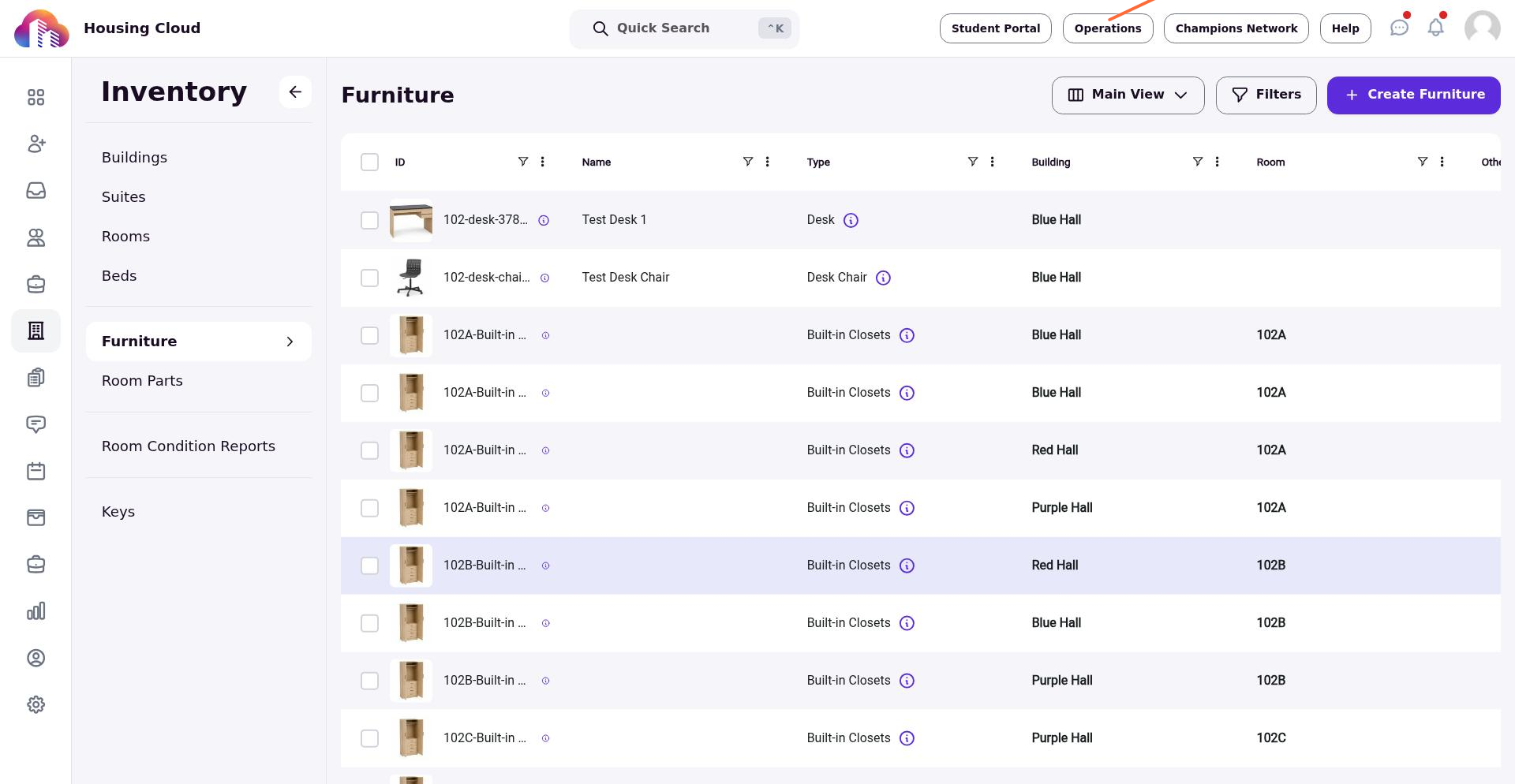Open the Name column options menu
This screenshot has width=1515, height=784.
767,162
